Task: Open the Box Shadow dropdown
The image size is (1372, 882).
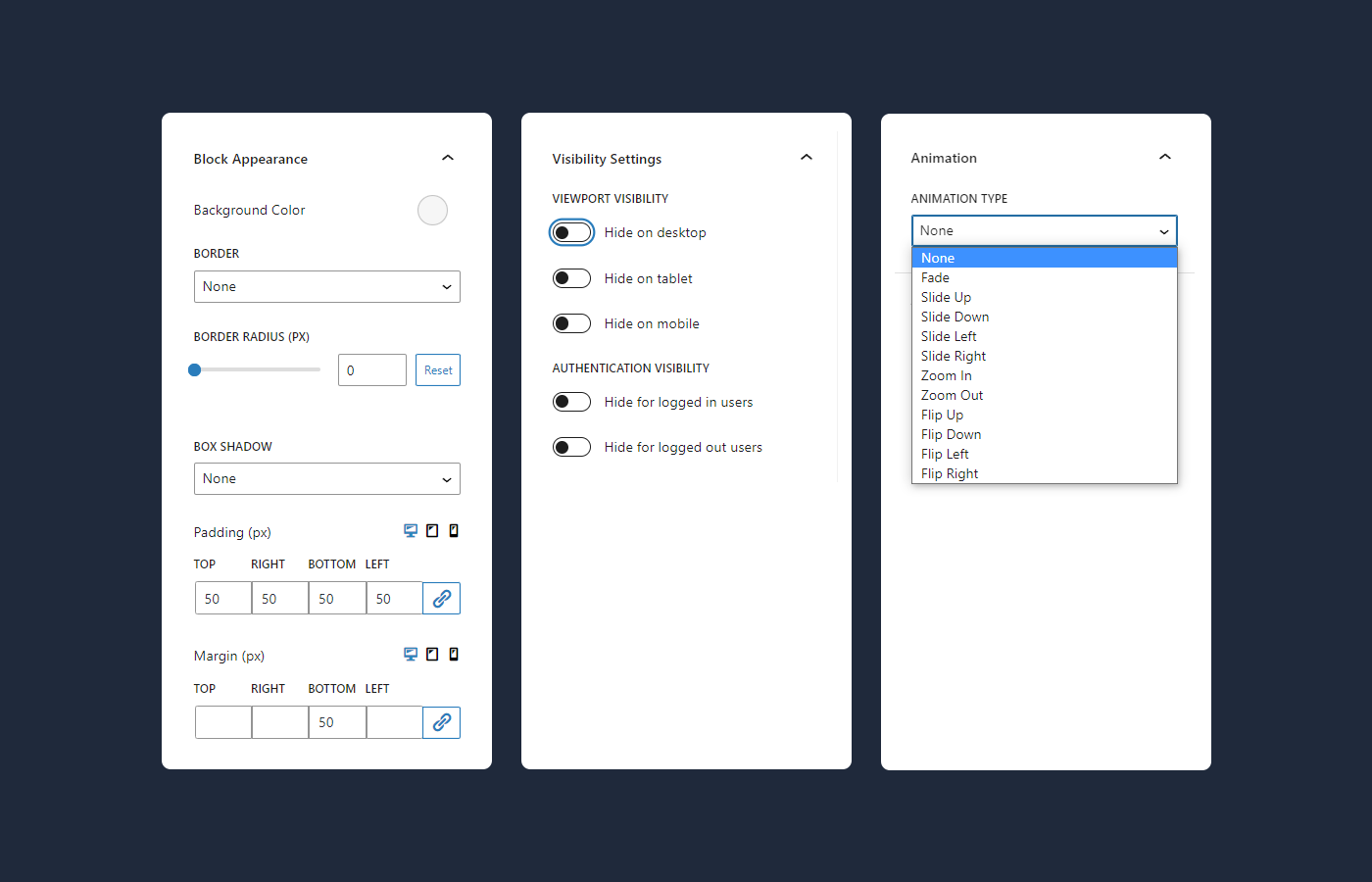Action: pyautogui.click(x=327, y=478)
